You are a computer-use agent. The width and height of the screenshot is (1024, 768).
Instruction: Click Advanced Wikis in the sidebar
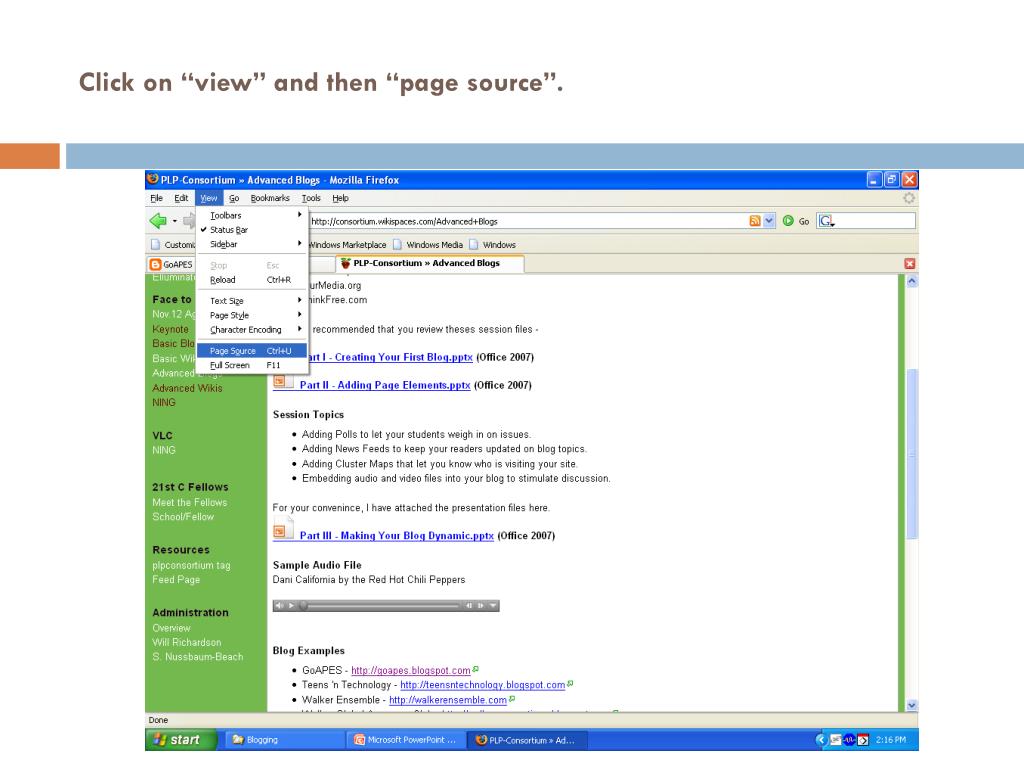pos(187,388)
